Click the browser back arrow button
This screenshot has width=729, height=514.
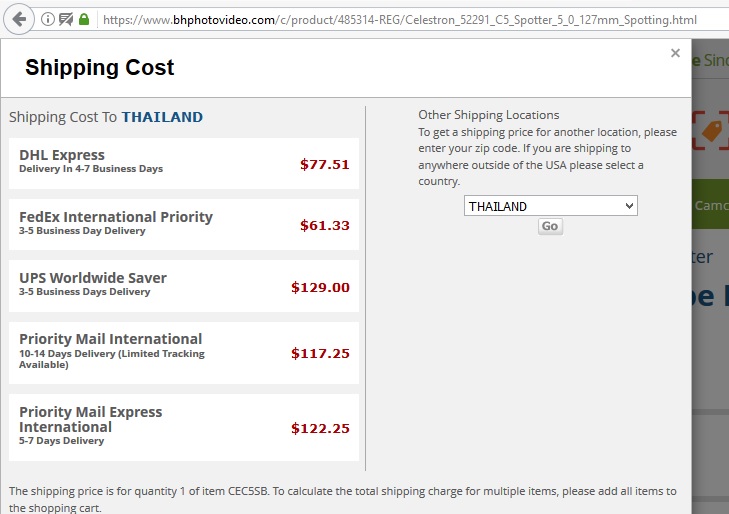point(19,19)
